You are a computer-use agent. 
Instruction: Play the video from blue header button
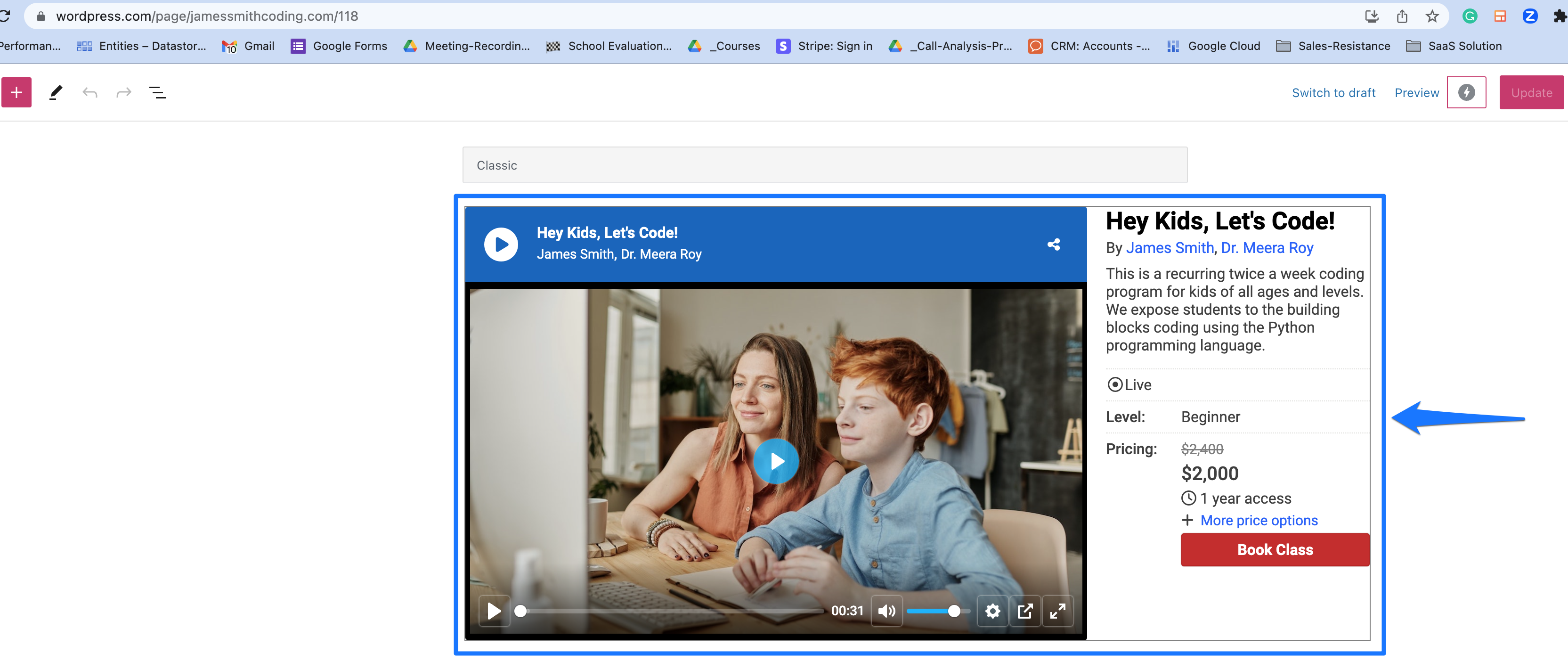(x=501, y=244)
